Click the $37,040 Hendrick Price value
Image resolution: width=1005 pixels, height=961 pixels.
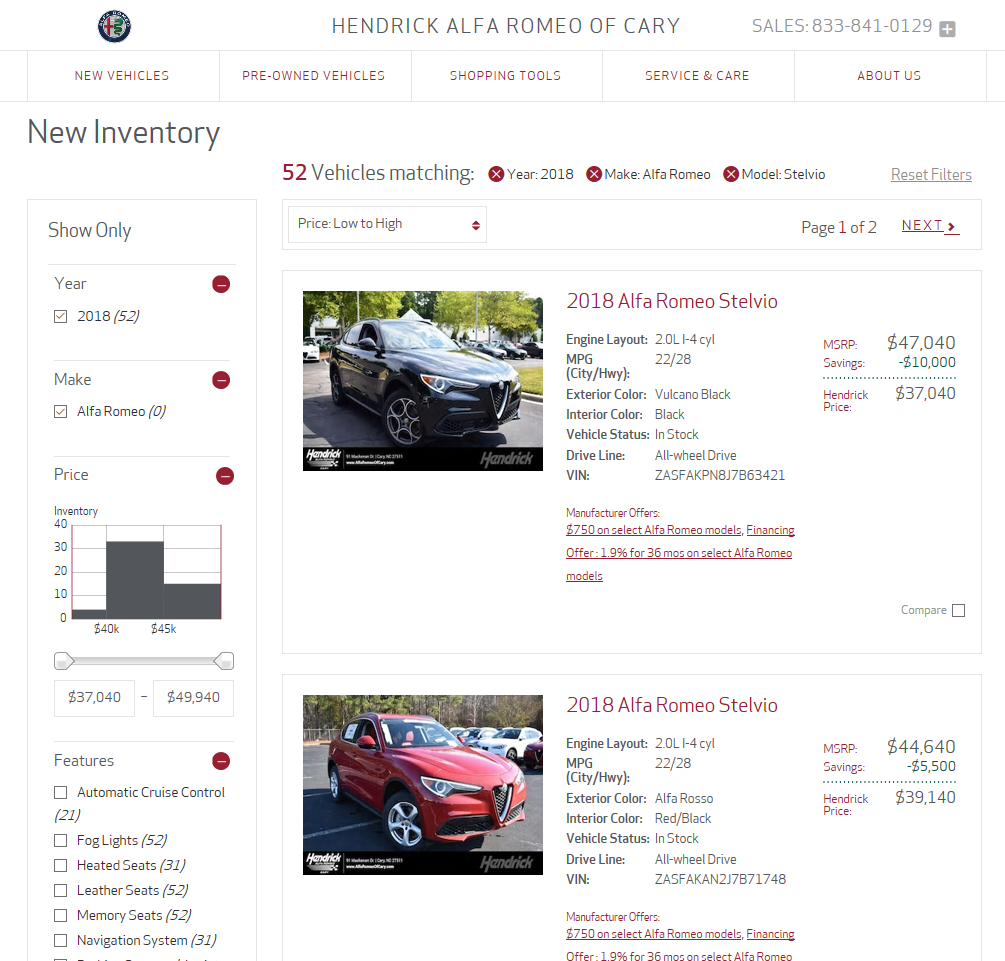[x=925, y=394]
